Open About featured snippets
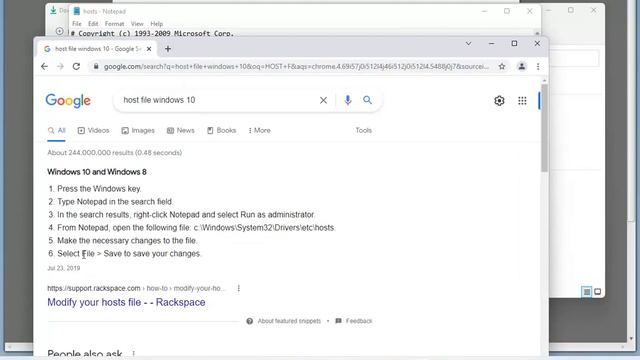Image resolution: width=640 pixels, height=360 pixels. tap(284, 321)
